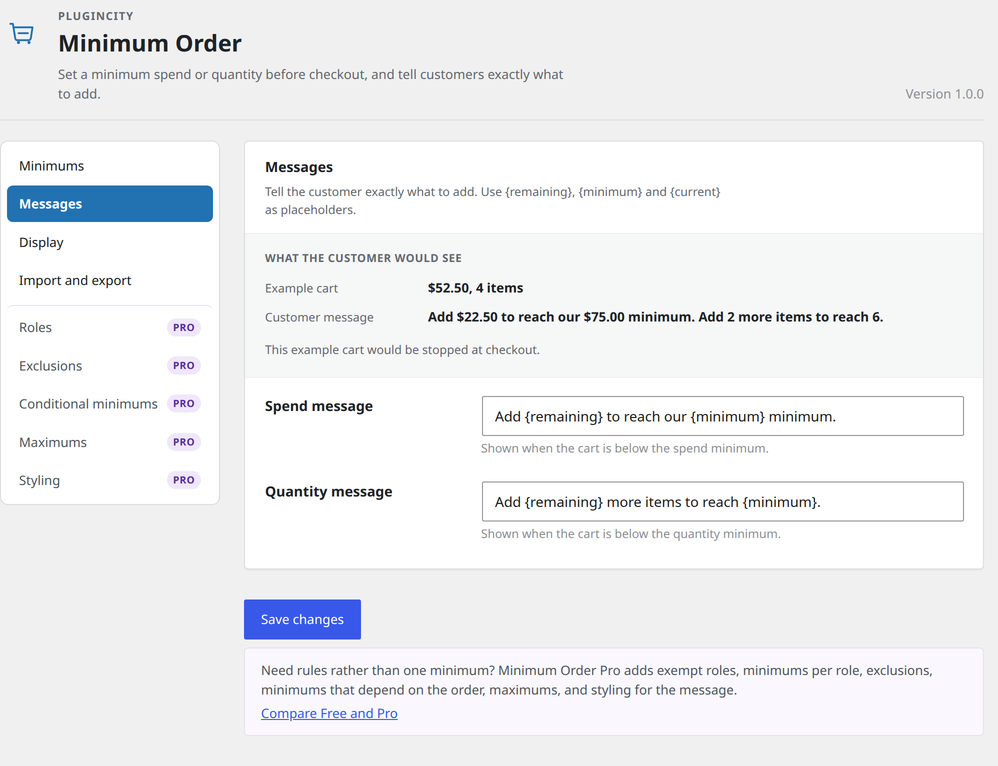Open Import and export settings

[x=109, y=280]
